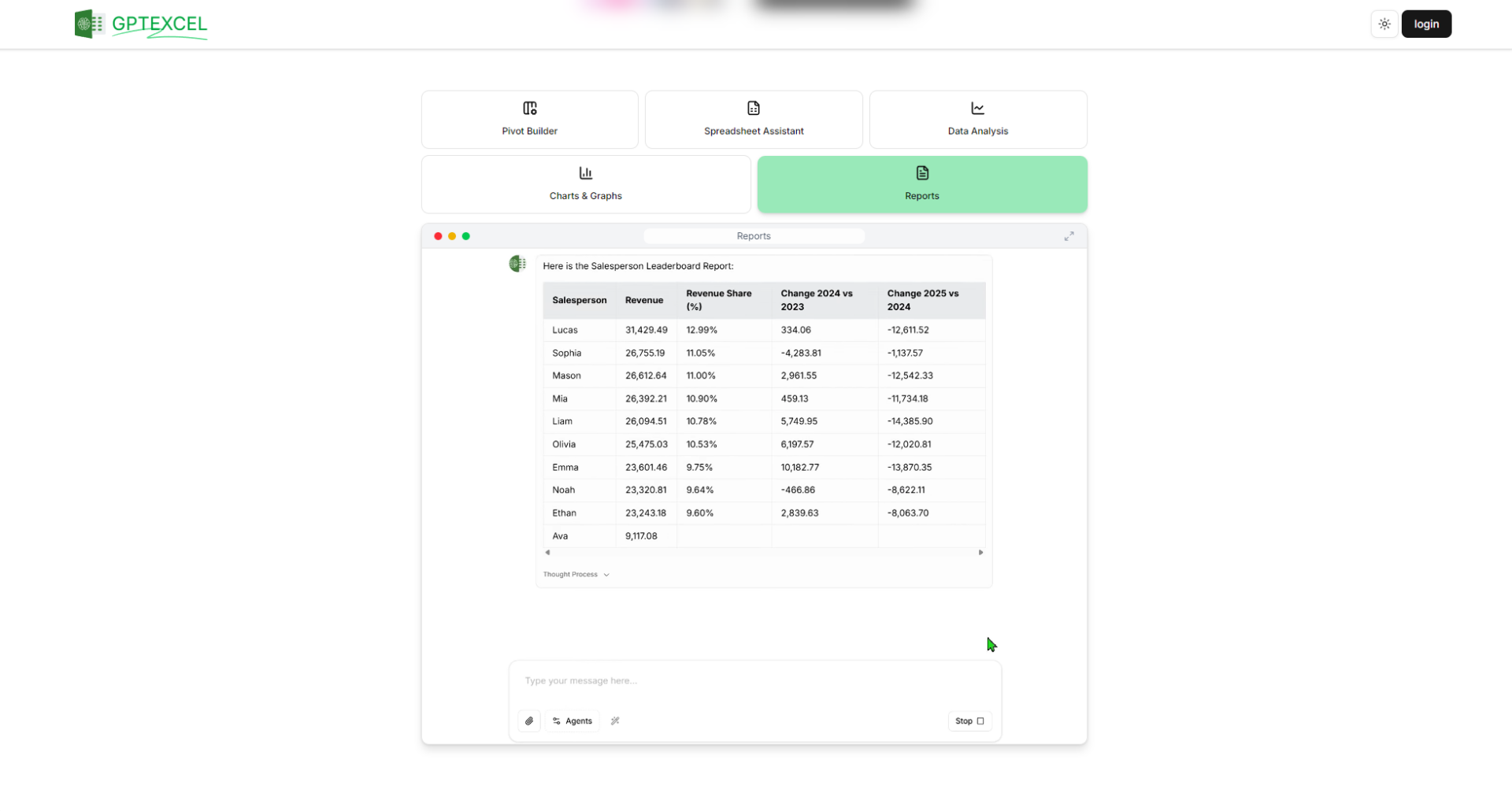
Task: Toggle the Agents option
Action: 572,720
